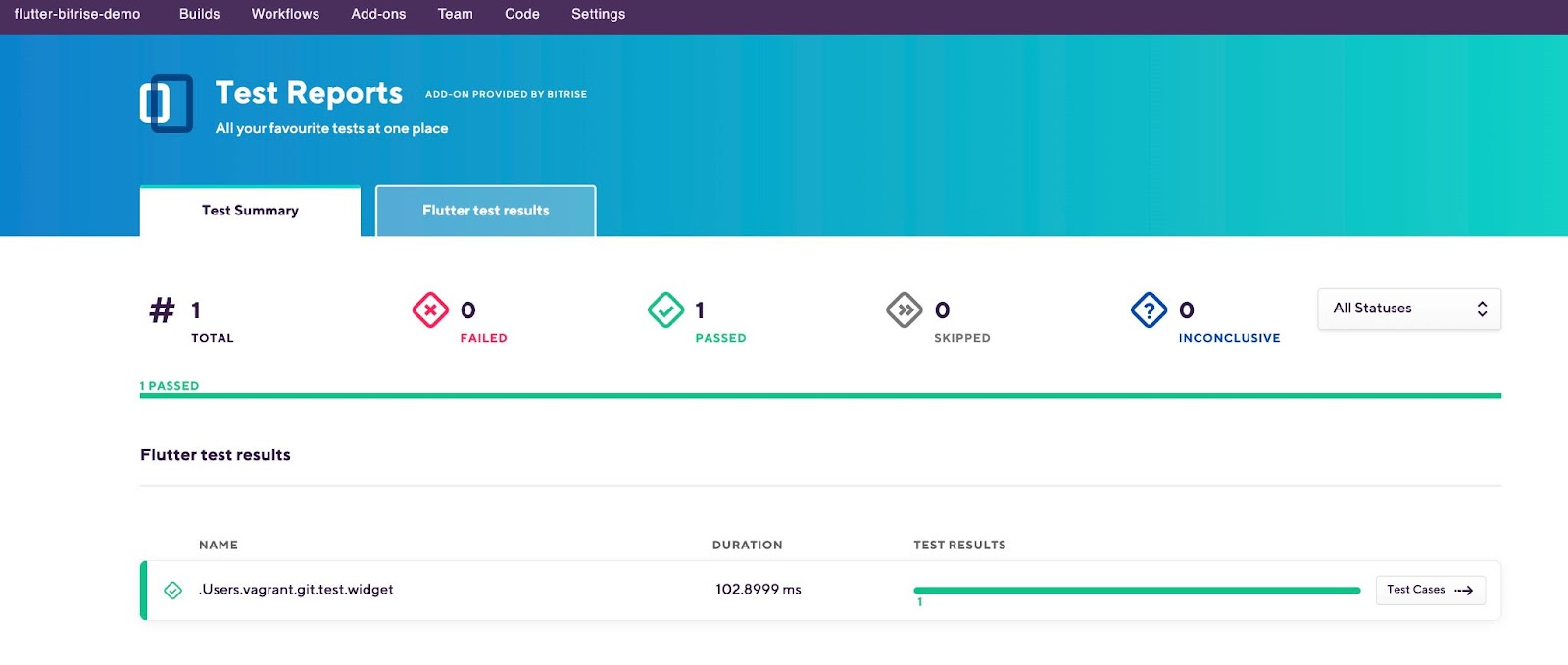1568x665 pixels.
Task: Click the SKIPPED label
Action: pyautogui.click(x=962, y=338)
